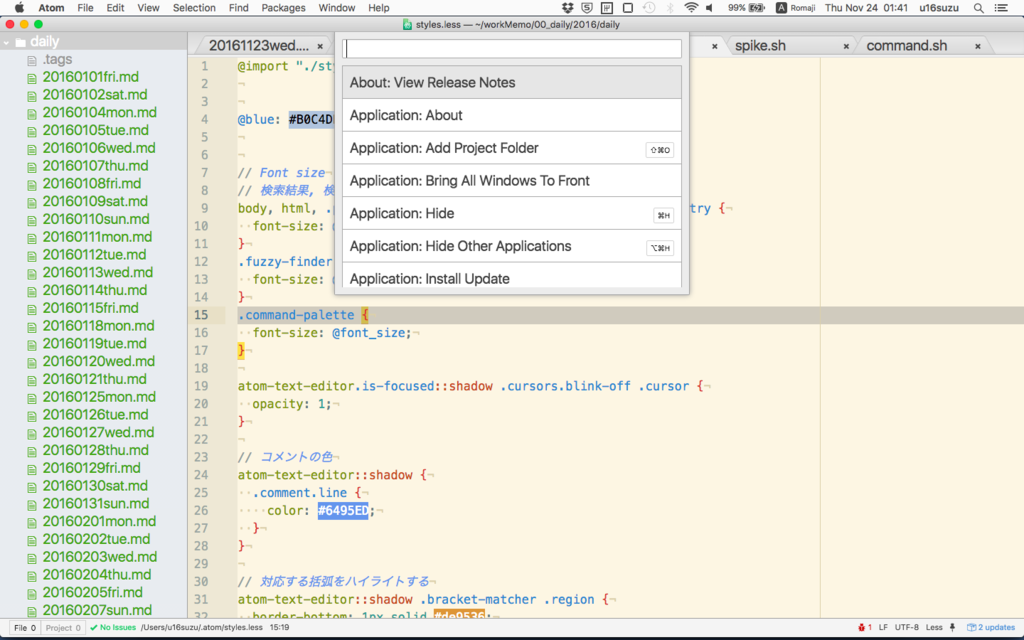This screenshot has width=1024, height=640.
Task: Click file icon beside 20160101fri.md
Action: click(x=31, y=78)
